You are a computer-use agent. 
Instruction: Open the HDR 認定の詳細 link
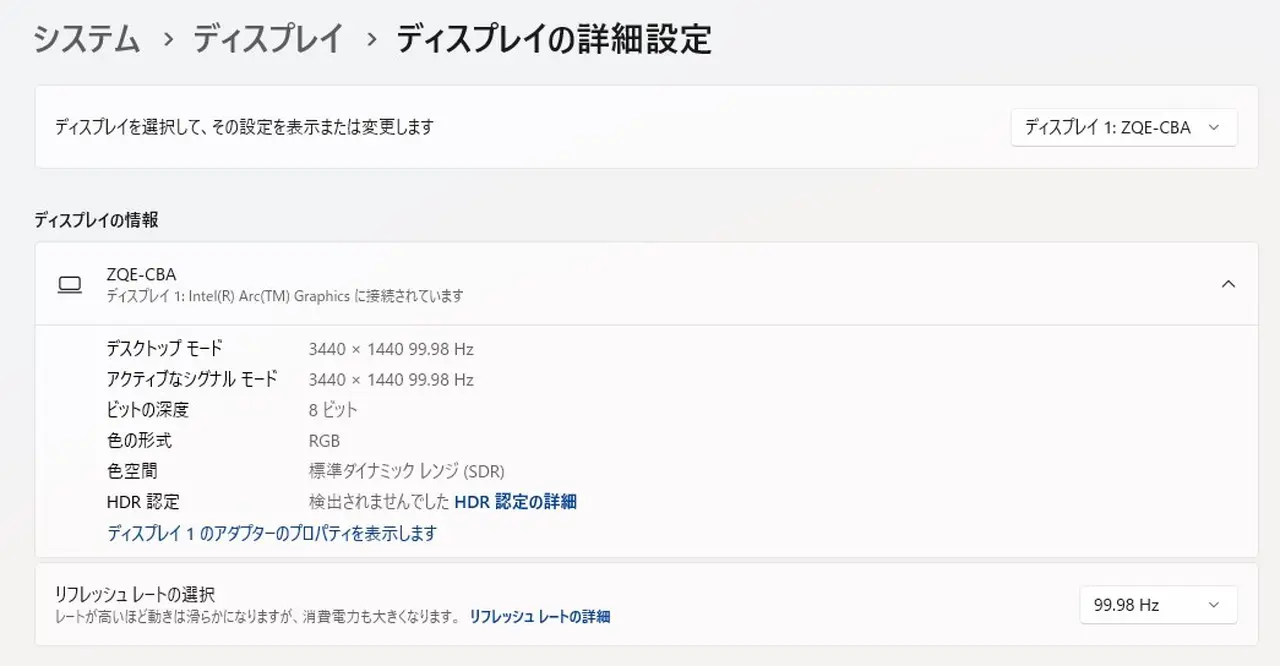[x=515, y=502]
